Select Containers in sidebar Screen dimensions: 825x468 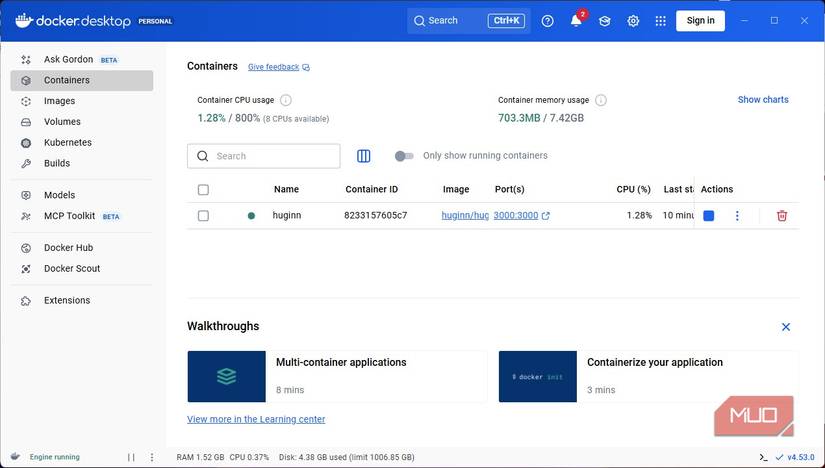(x=82, y=80)
